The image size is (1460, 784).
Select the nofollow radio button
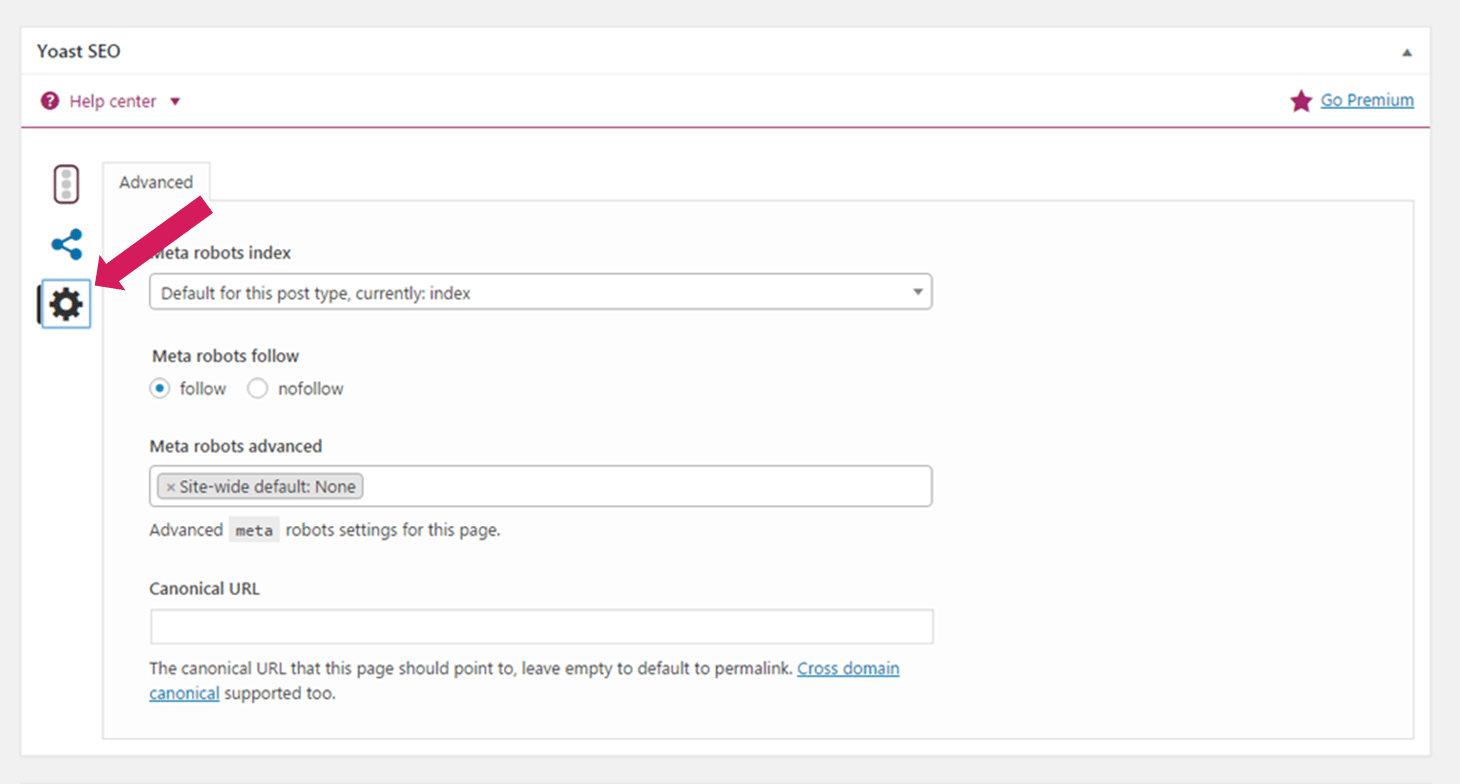[x=258, y=389]
